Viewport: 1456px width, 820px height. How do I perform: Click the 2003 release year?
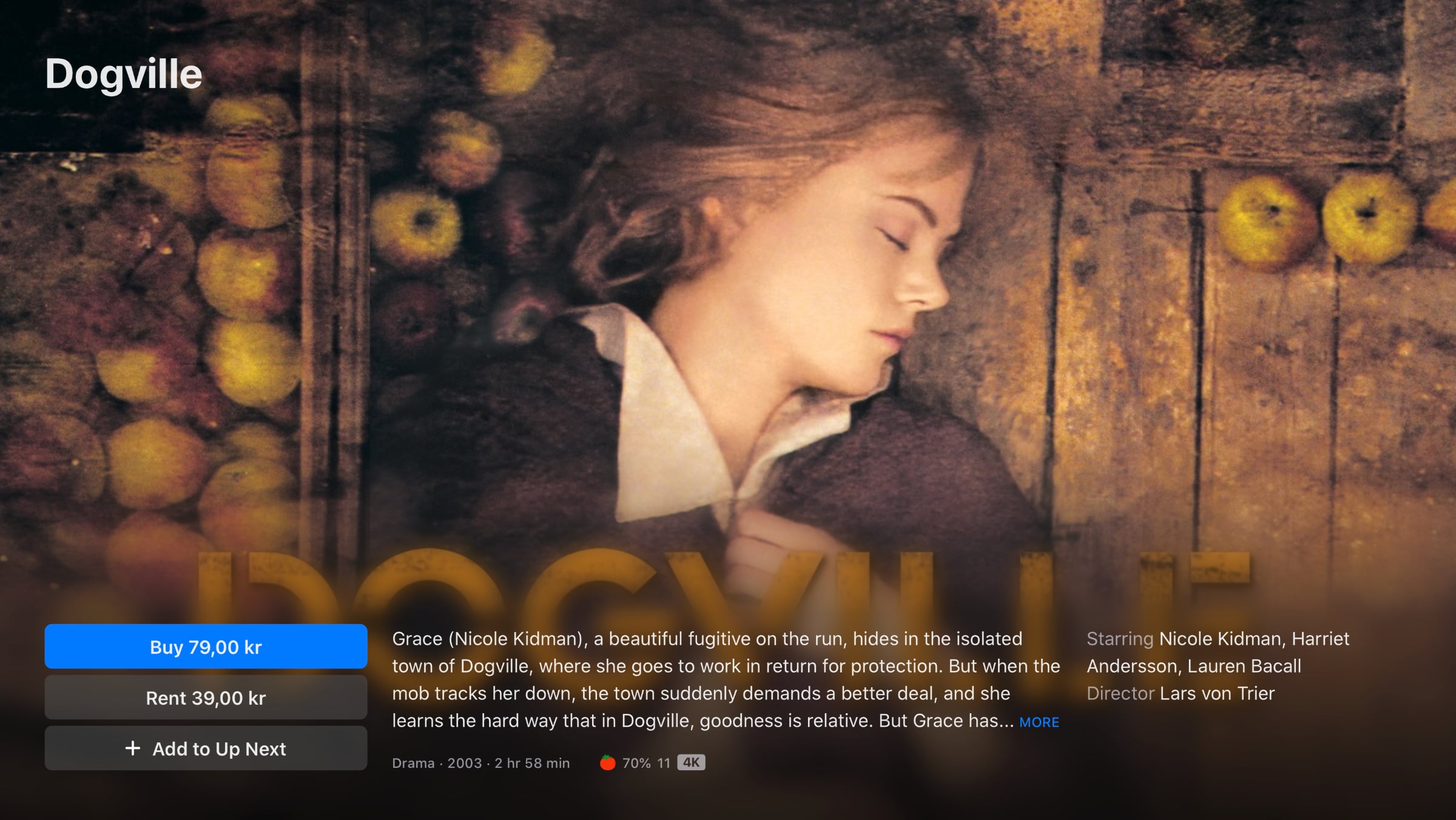tap(464, 763)
